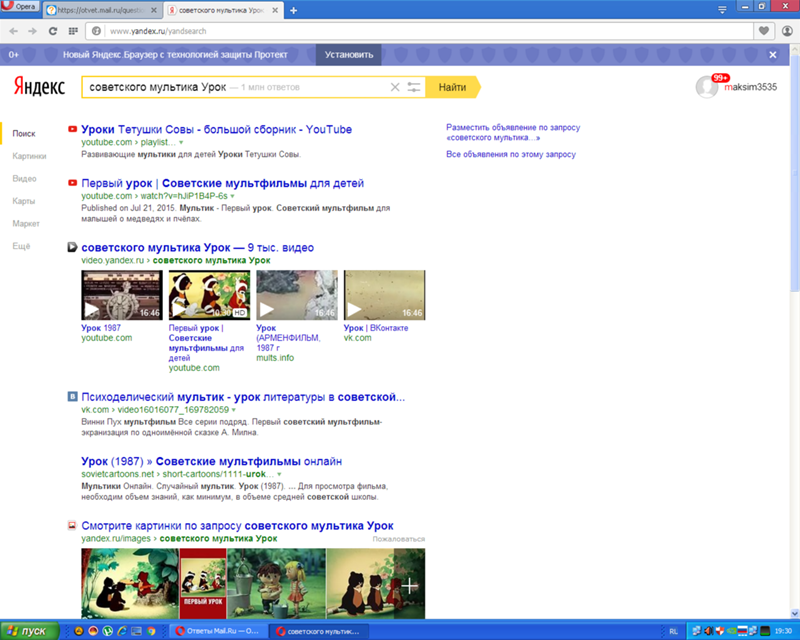Play the Урок АРМЕНФИЛЬМ video thumbnail
This screenshot has height=640, width=800.
pos(297,295)
